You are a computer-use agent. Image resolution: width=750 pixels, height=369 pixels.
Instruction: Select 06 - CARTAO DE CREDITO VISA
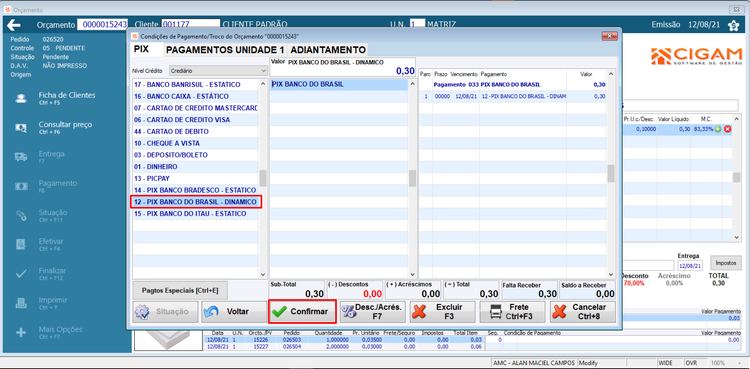click(196, 120)
